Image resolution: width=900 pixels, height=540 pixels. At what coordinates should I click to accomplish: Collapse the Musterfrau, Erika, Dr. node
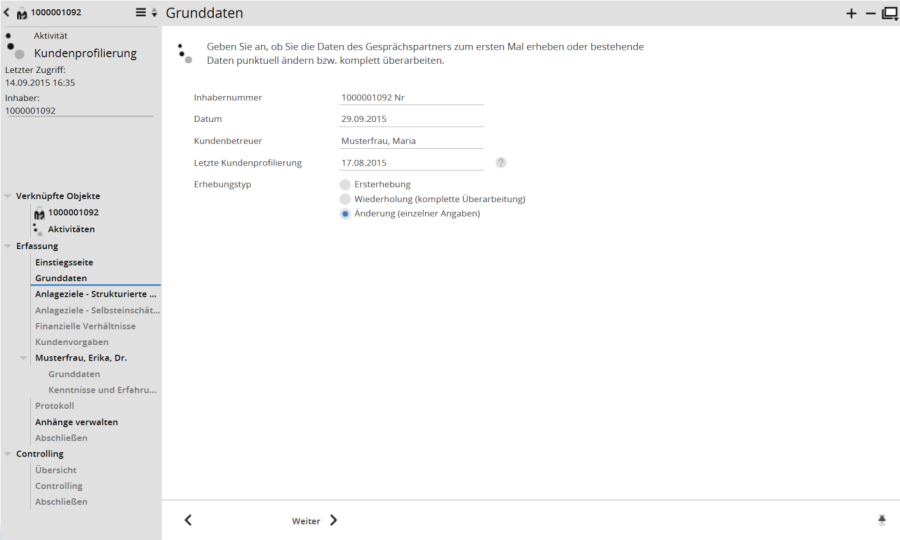(x=24, y=358)
